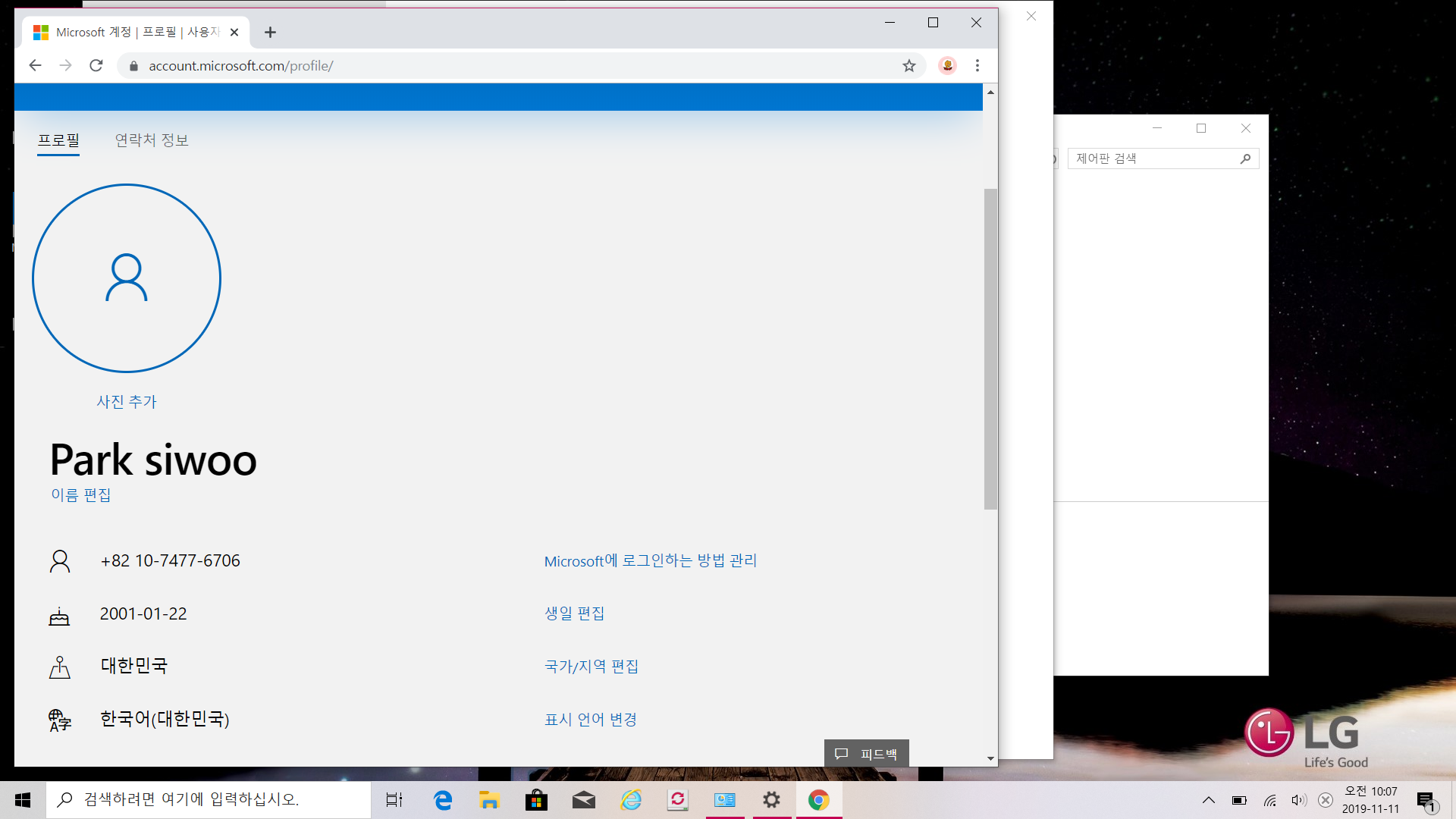Click 이름 편집 to edit the name
Screen dimensions: 1456x819
click(80, 494)
